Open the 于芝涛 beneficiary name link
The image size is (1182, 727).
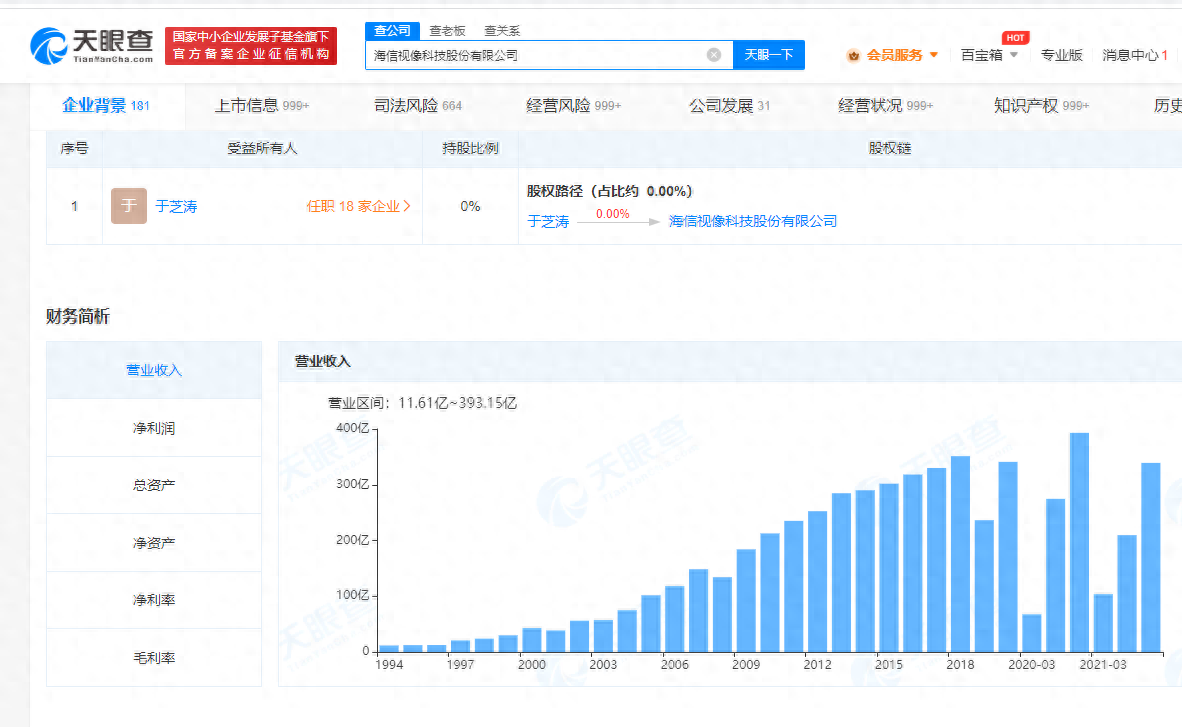177,206
